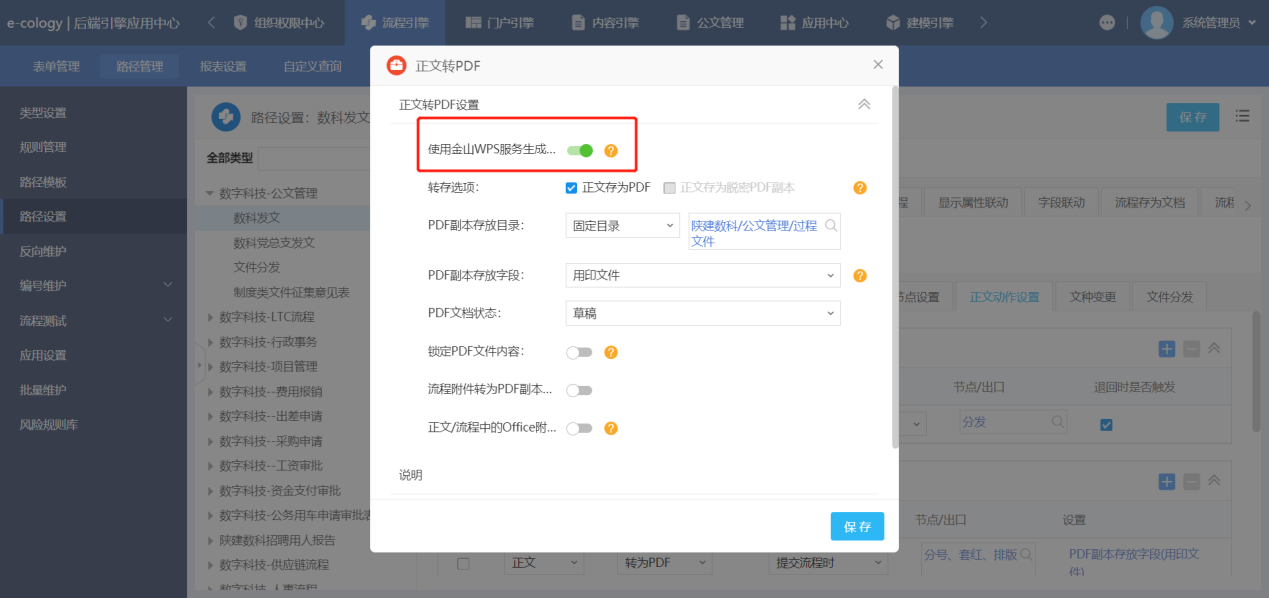This screenshot has width=1269, height=598.
Task: Click the help icon next to 转存选项
Action: point(859,187)
